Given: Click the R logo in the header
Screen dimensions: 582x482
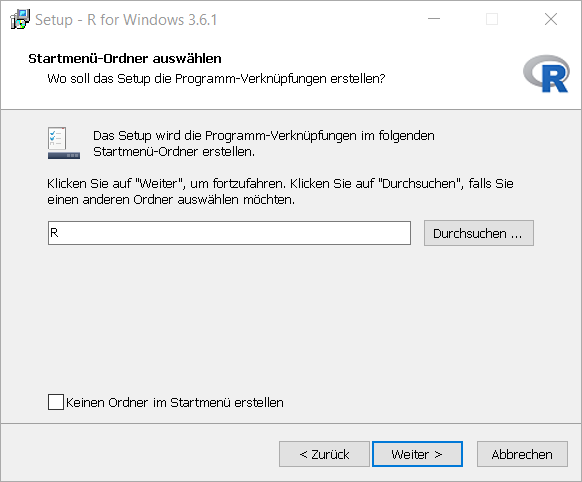Looking at the screenshot, I should 546,73.
